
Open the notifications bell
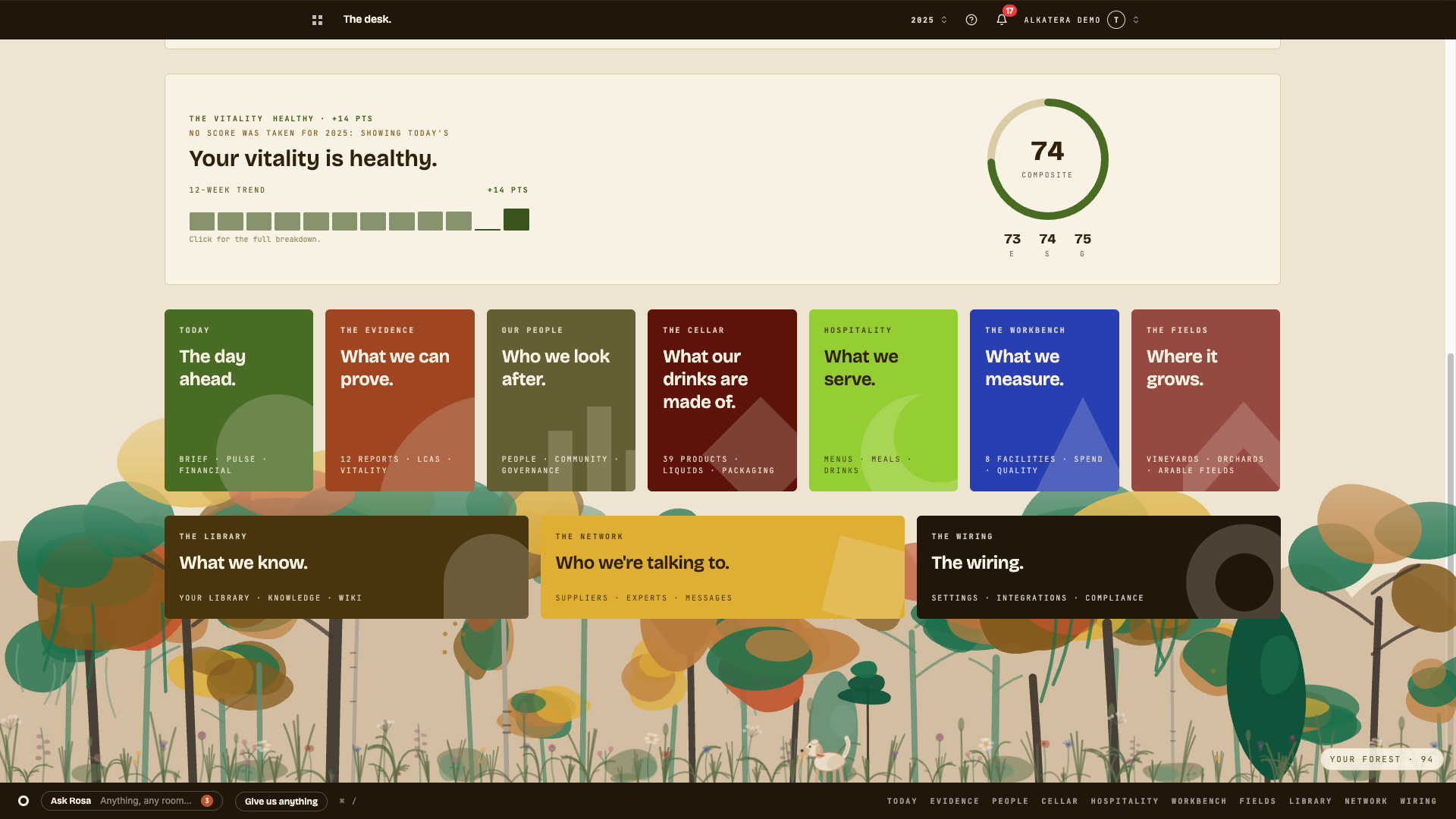(1002, 20)
